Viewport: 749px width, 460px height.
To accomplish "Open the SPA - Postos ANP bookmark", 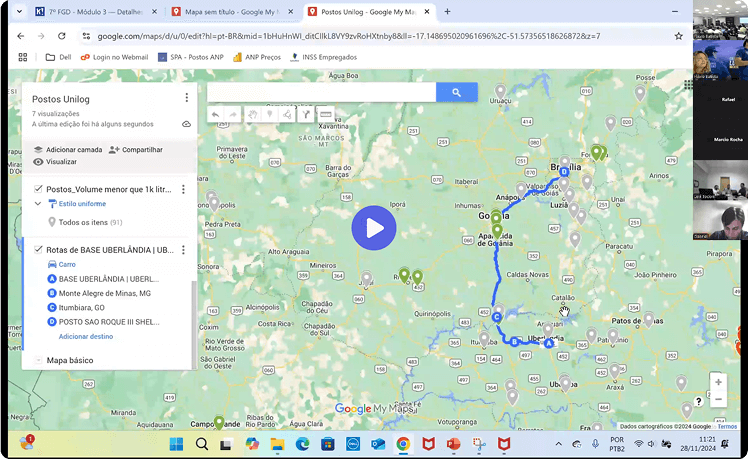I will click(191, 57).
